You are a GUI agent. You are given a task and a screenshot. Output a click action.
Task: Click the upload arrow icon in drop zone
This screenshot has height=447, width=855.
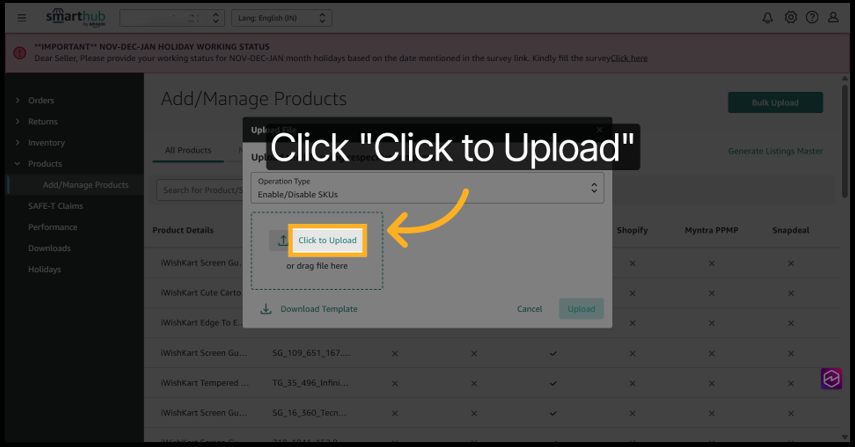click(282, 241)
